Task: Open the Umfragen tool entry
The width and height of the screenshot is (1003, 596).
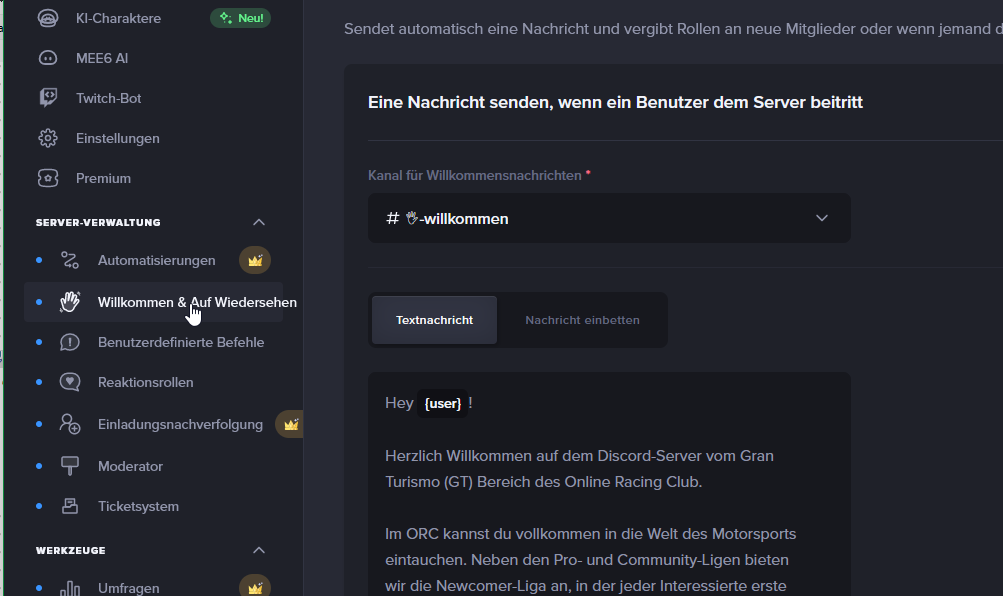Action: click(128, 588)
